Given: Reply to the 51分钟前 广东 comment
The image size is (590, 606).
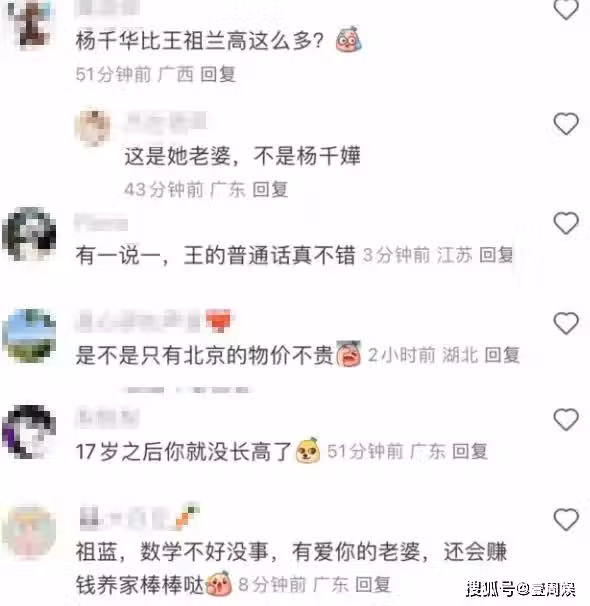Looking at the screenshot, I should tap(470, 451).
